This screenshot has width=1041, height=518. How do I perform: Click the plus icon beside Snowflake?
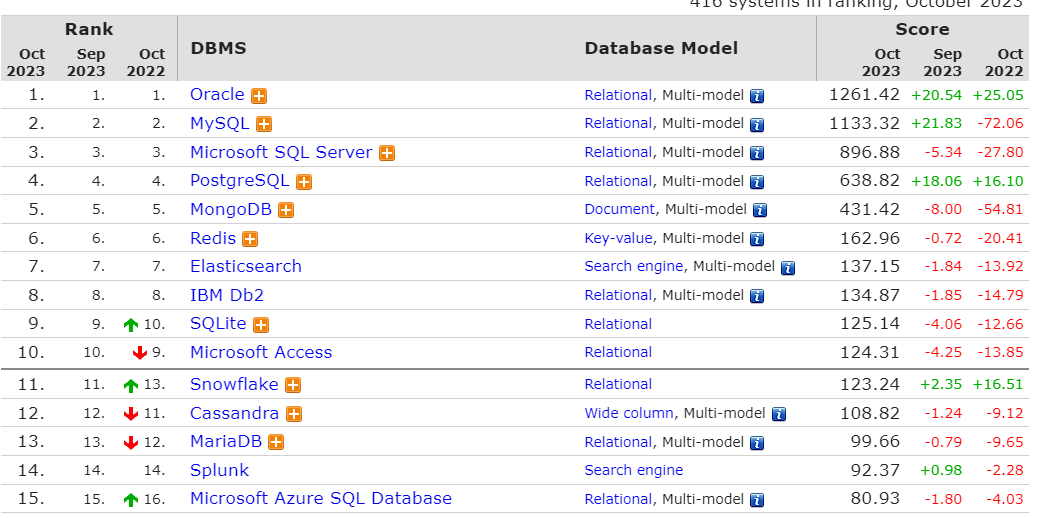pos(293,385)
